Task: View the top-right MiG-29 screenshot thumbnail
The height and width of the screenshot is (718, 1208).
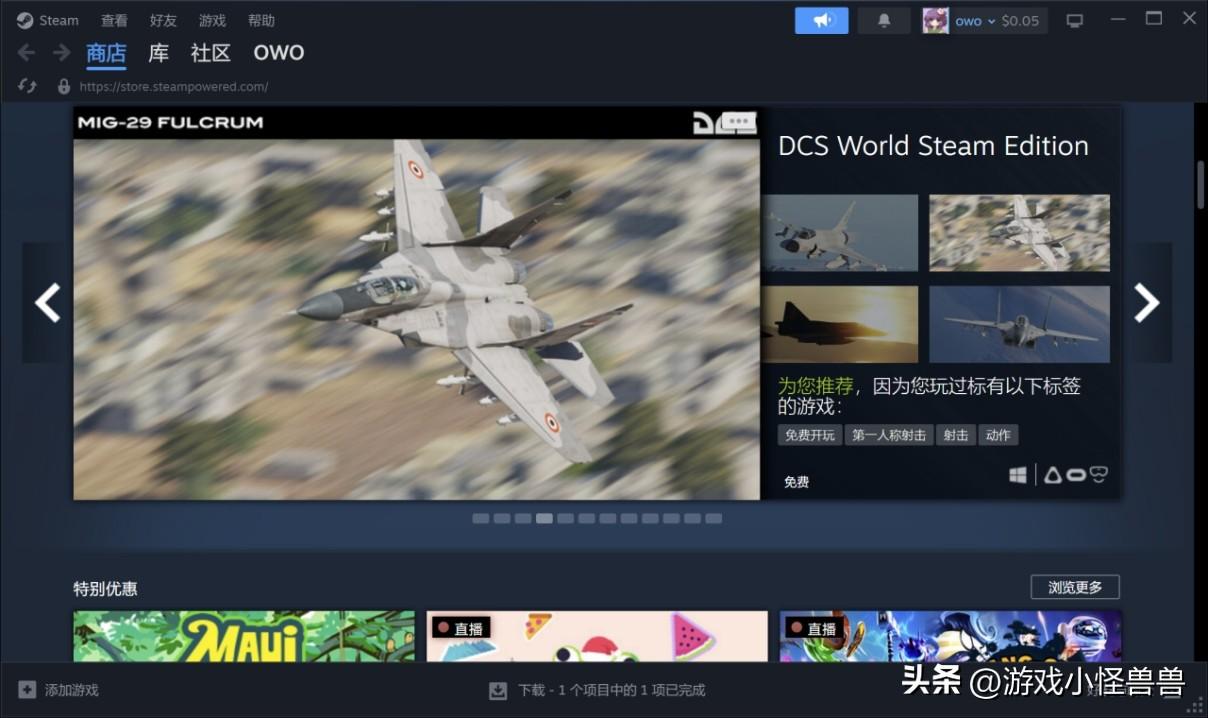Action: [1019, 233]
